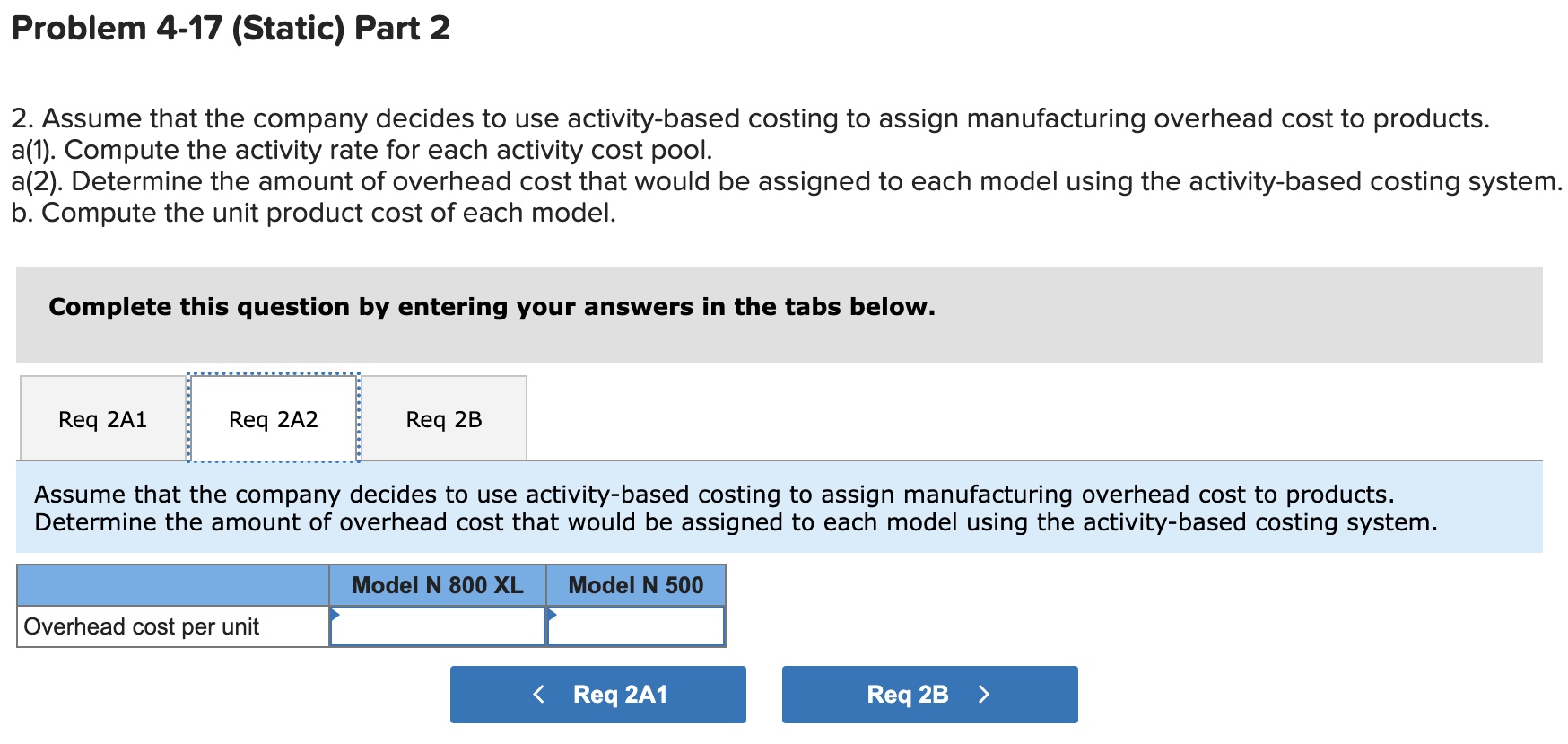Click the blue triangle marker in Model N 500 cell
Image resolution: width=1568 pixels, height=744 pixels.
click(553, 614)
